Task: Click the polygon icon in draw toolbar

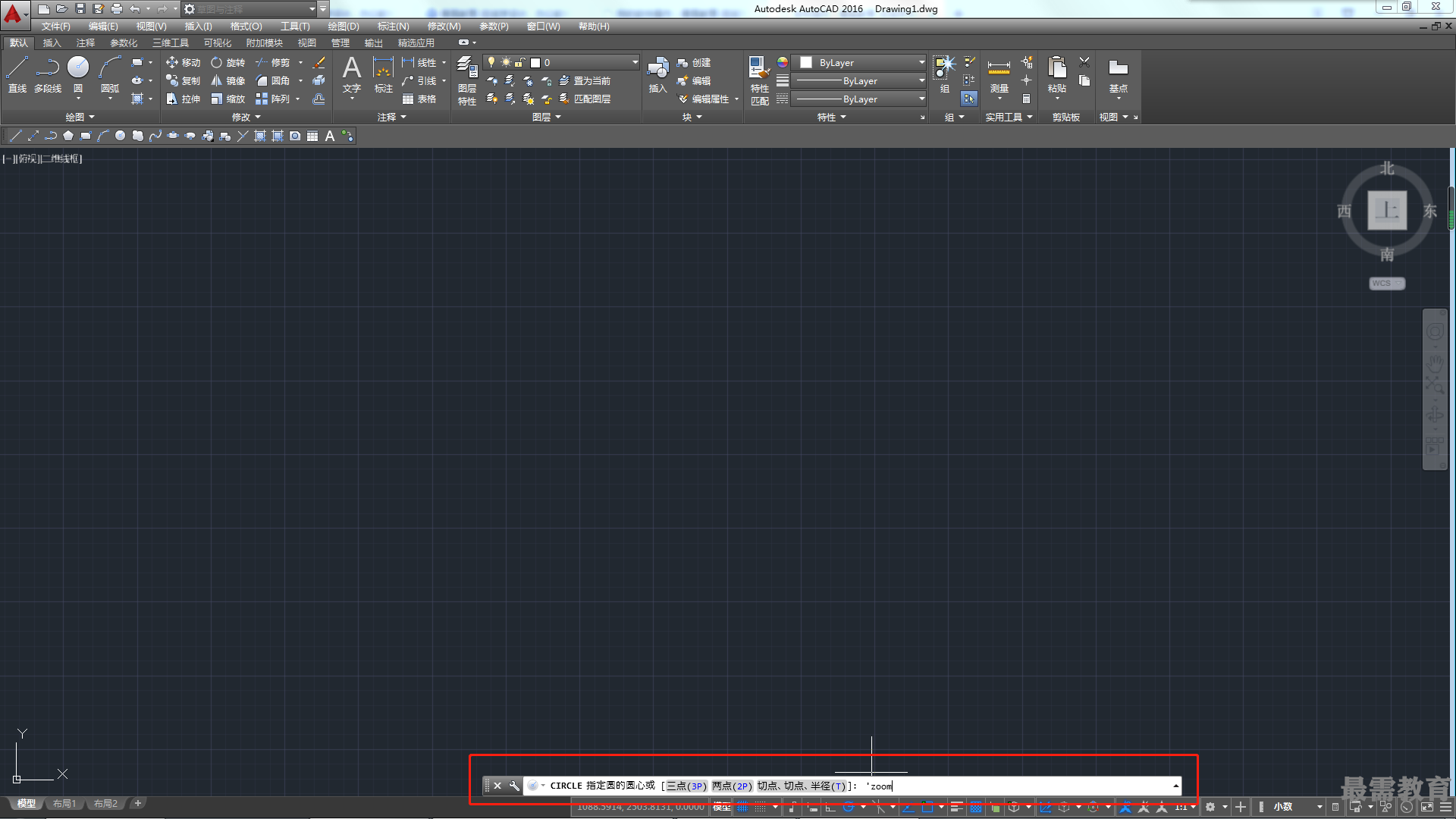Action: pos(68,136)
